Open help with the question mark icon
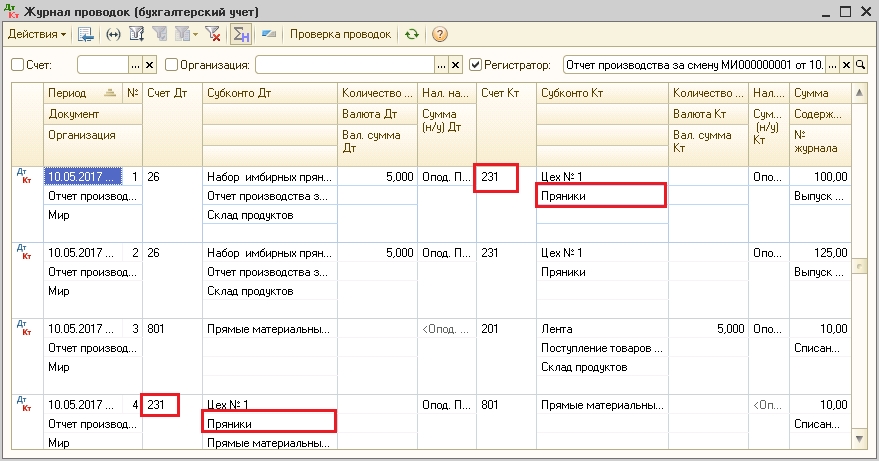 [440, 34]
